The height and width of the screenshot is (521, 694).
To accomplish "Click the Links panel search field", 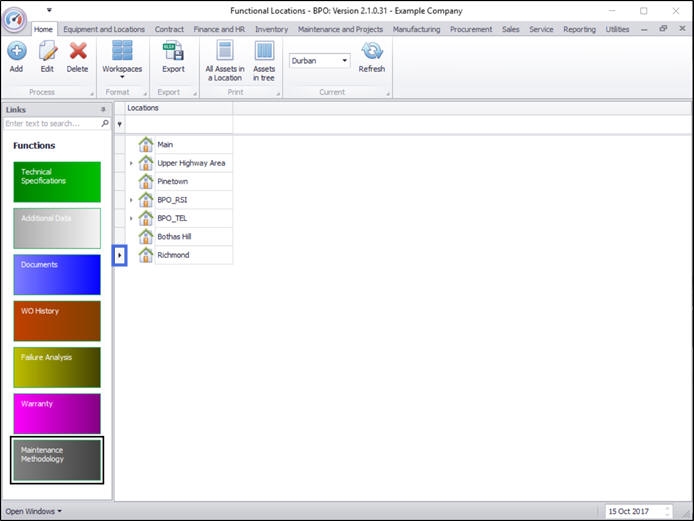I will click(x=51, y=124).
